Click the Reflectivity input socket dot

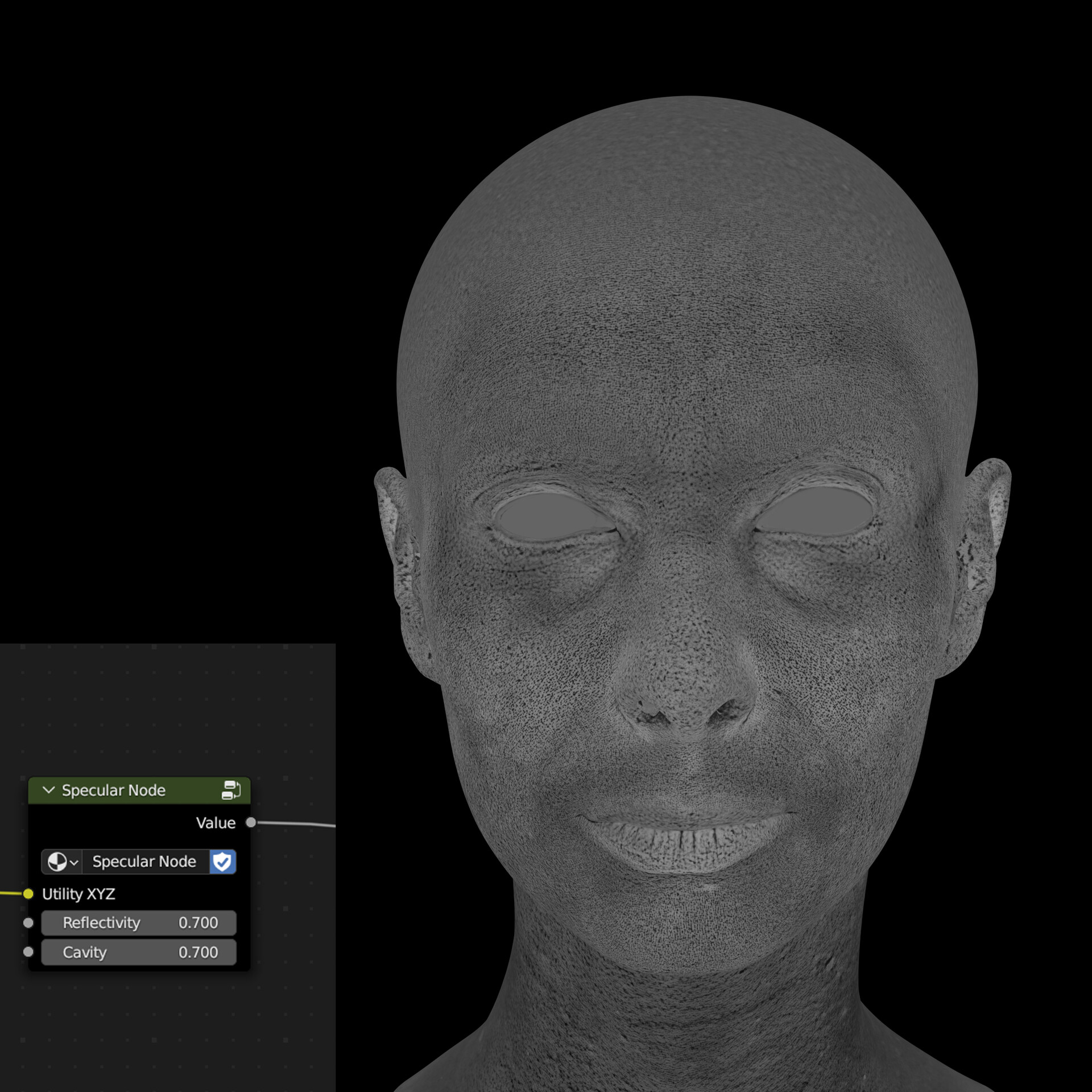(28, 923)
